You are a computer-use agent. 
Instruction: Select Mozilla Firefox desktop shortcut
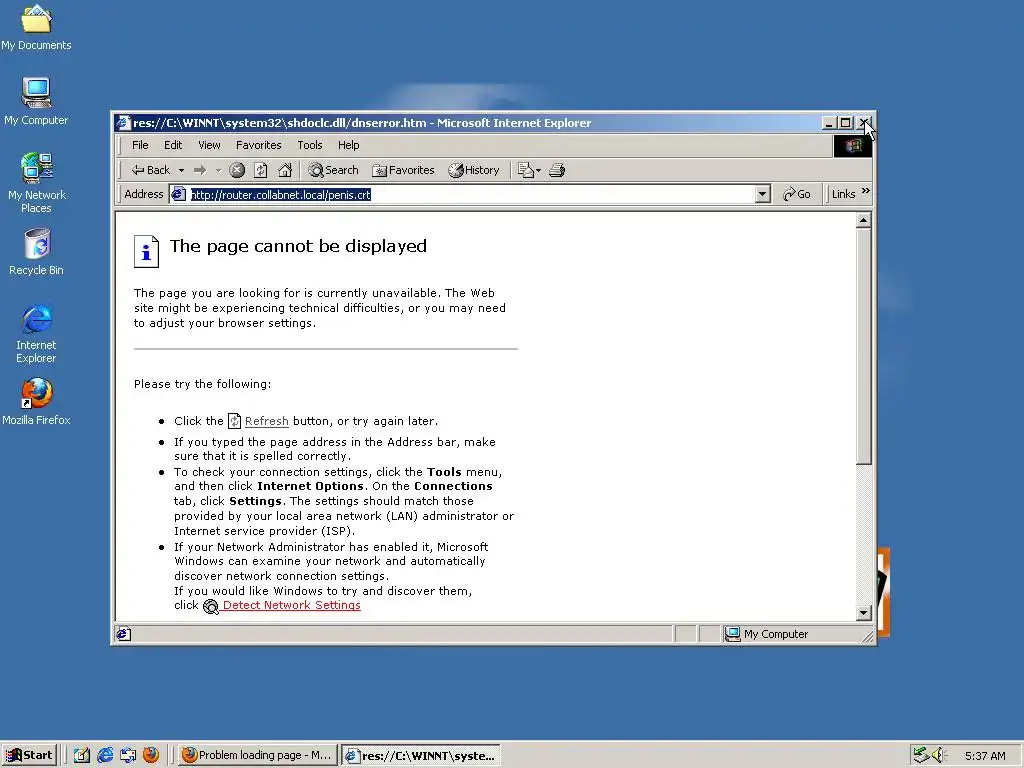point(37,402)
